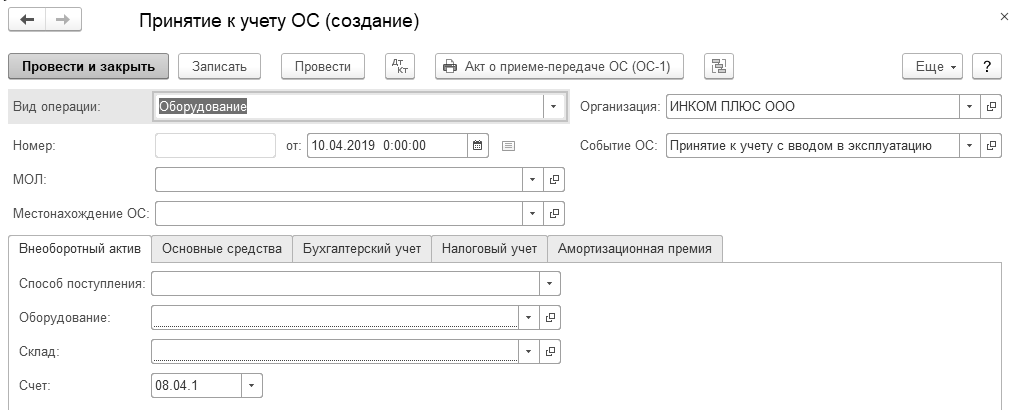The width and height of the screenshot is (1017, 410).
Task: Click the Номер input field
Action: click(x=215, y=145)
